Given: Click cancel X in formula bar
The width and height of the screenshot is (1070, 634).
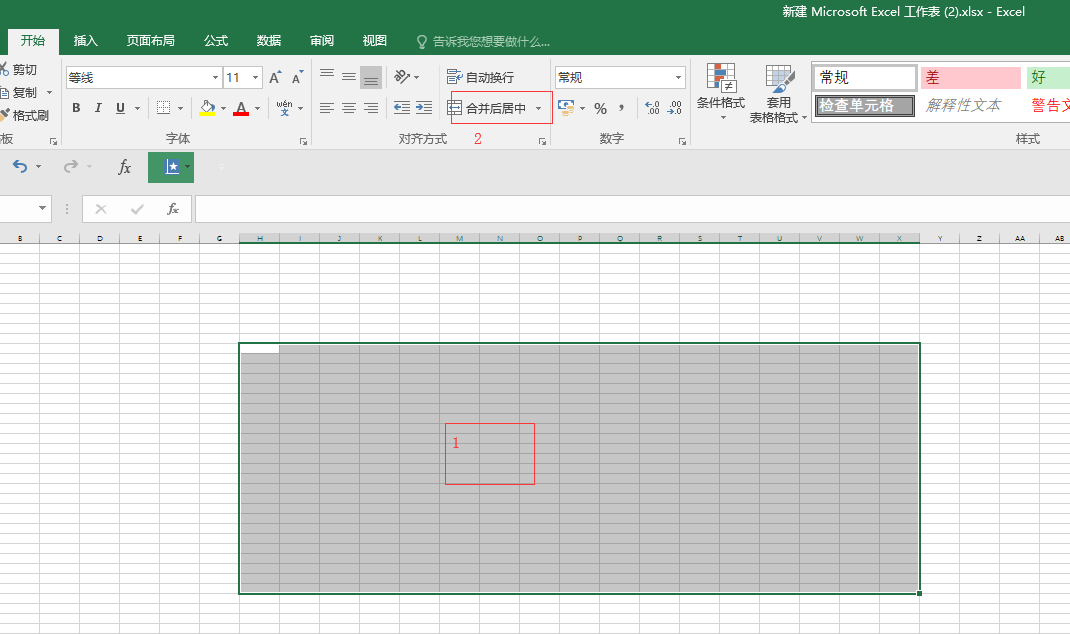Looking at the screenshot, I should point(101,209).
